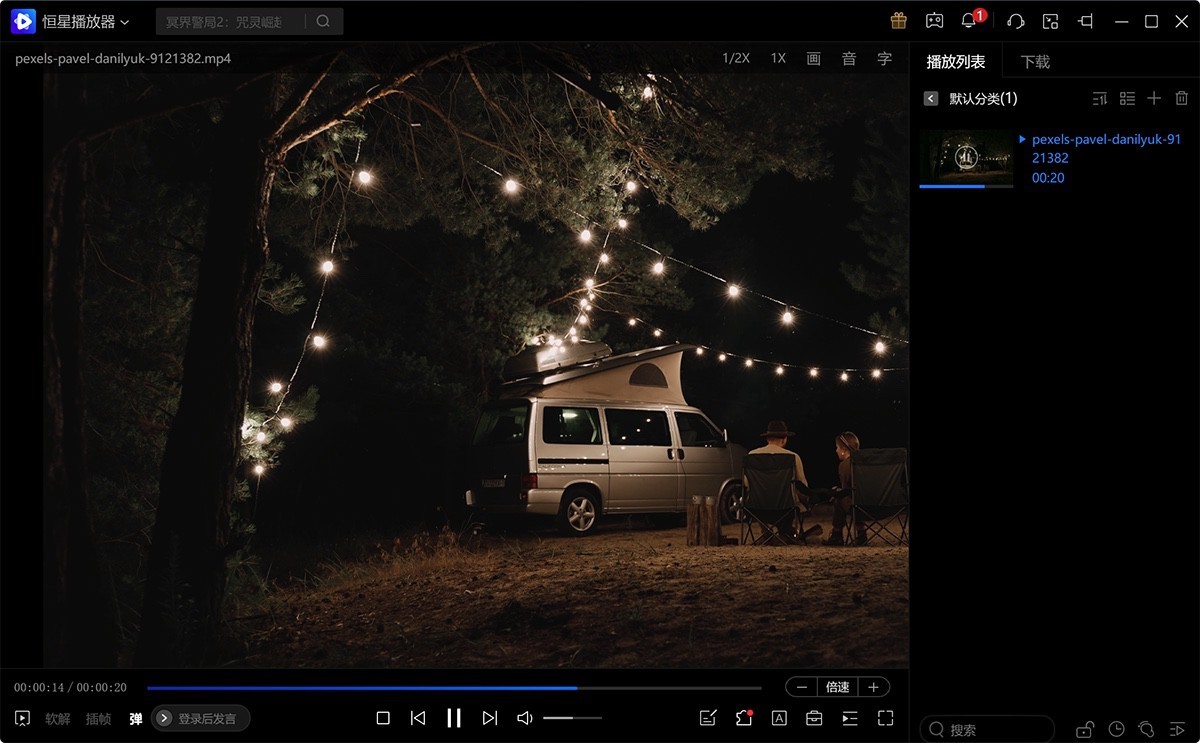Click the playlist video thumbnail
The width and height of the screenshot is (1200, 743).
tap(966, 157)
